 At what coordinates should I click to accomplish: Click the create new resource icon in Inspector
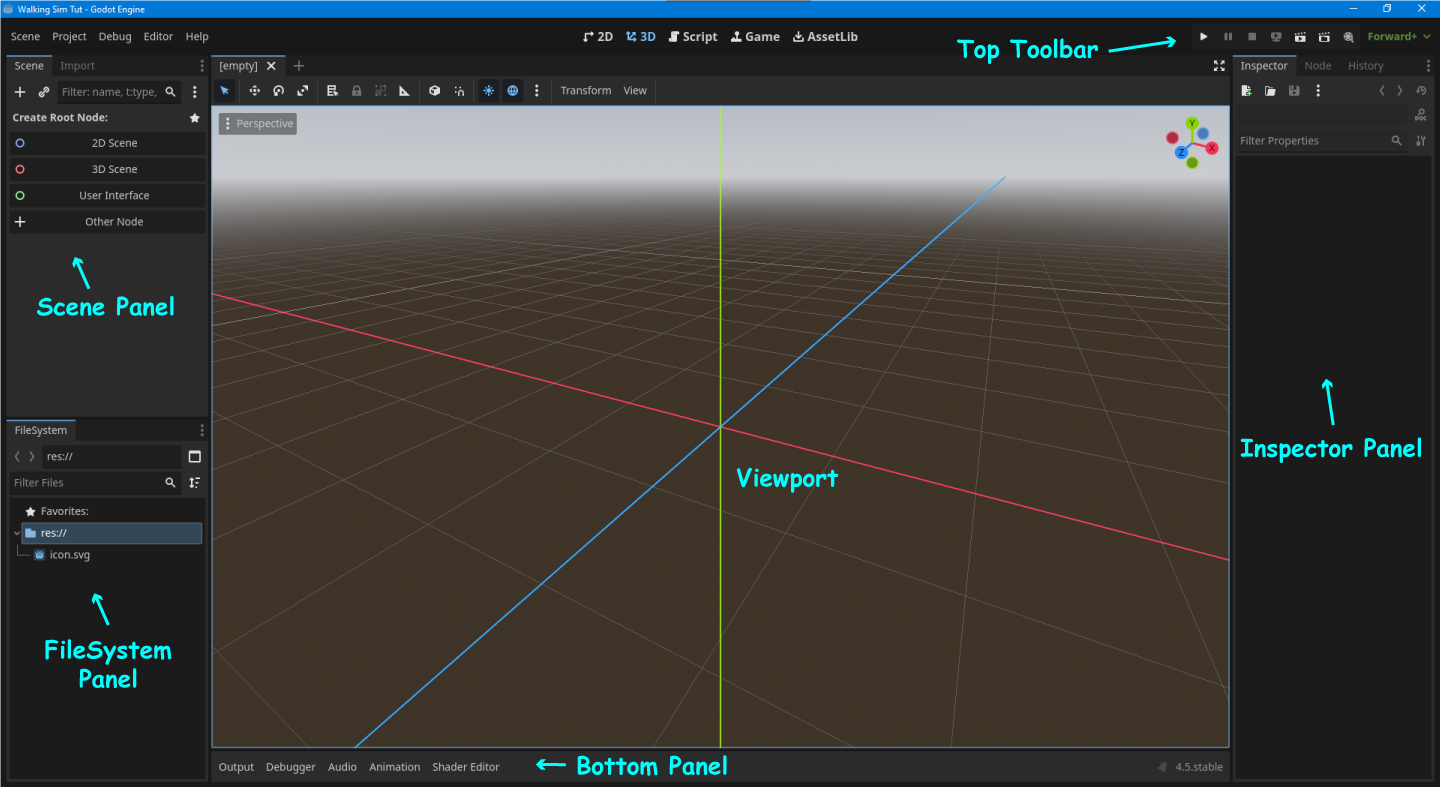(x=1246, y=91)
